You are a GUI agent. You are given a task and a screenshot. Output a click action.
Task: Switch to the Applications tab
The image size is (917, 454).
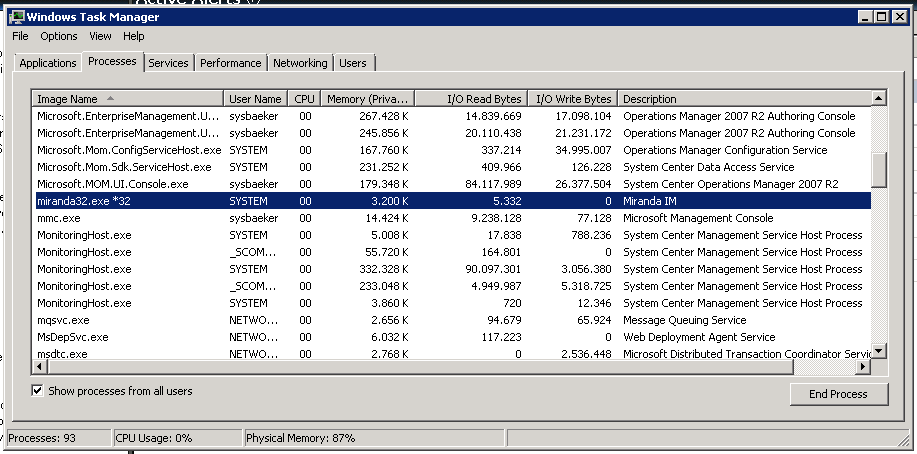(x=48, y=63)
